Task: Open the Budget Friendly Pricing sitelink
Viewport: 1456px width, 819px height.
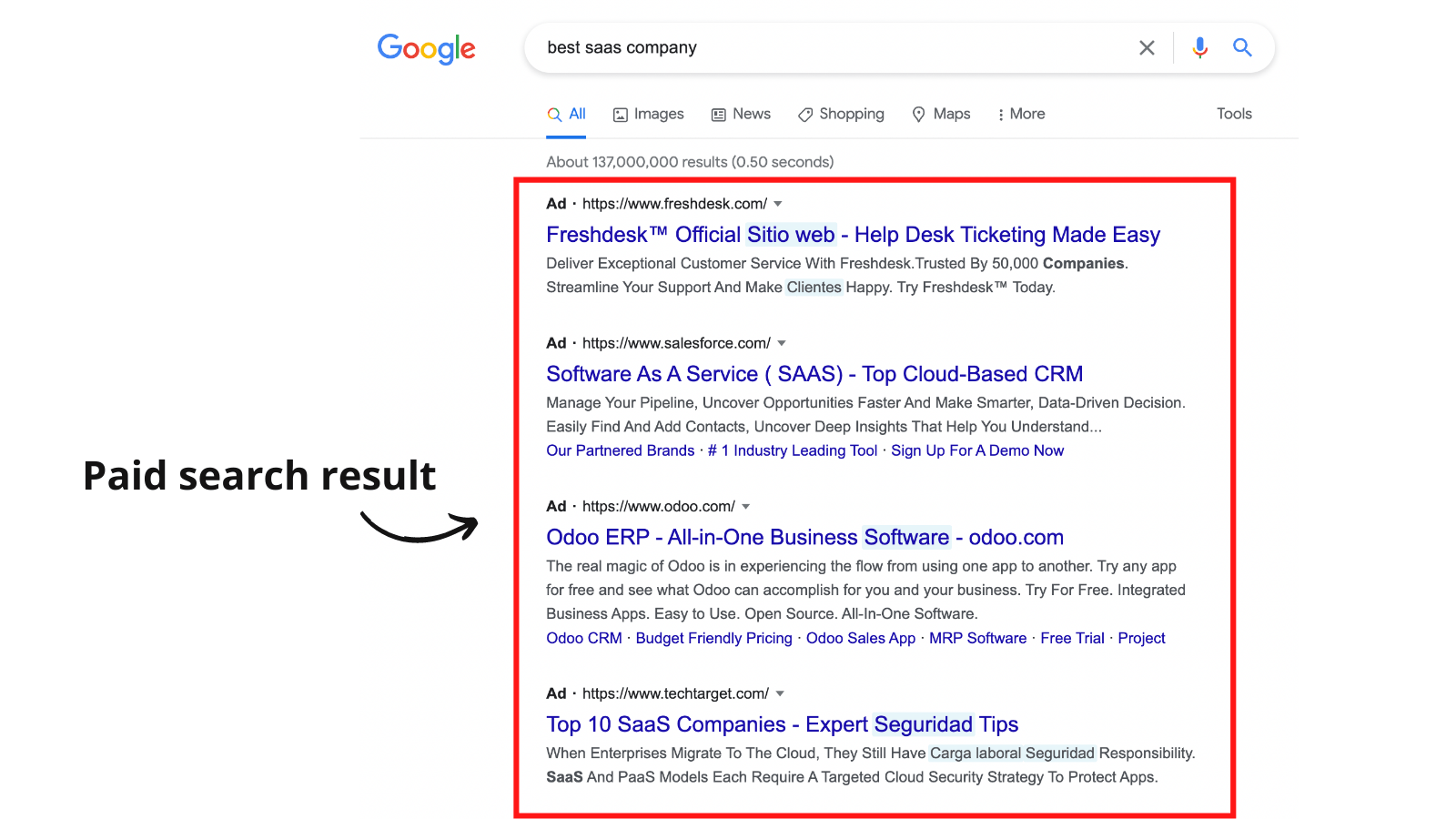Action: coord(714,638)
